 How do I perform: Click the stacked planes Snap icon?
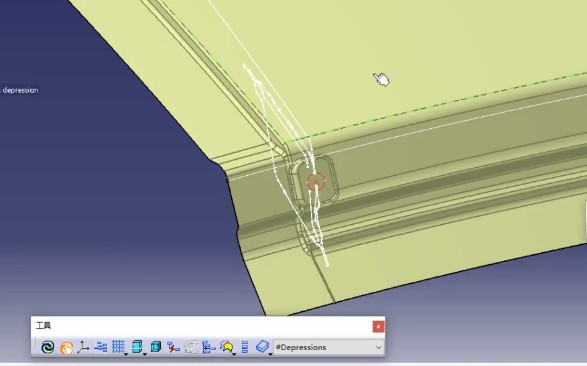137,347
